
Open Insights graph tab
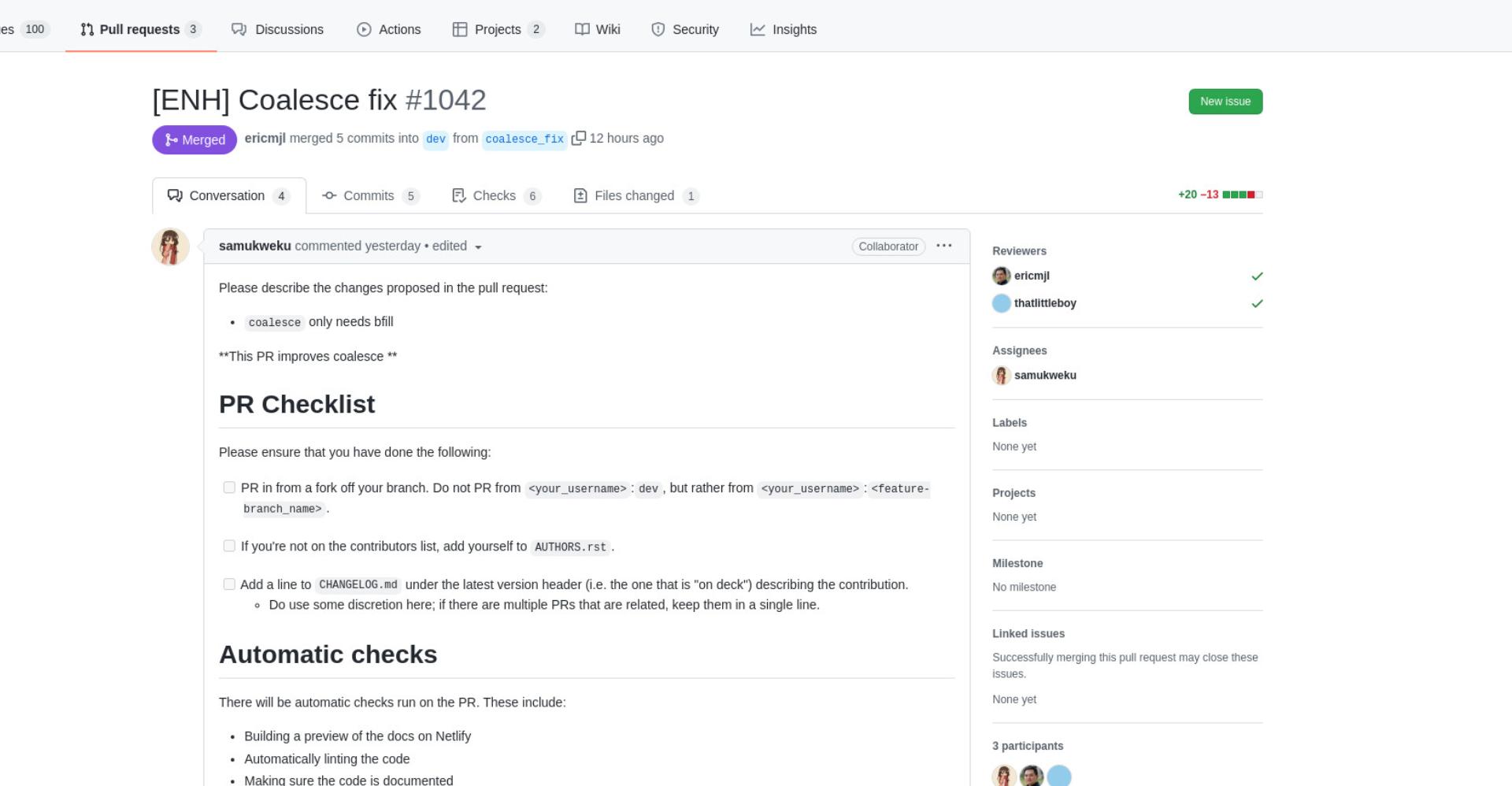pos(784,29)
